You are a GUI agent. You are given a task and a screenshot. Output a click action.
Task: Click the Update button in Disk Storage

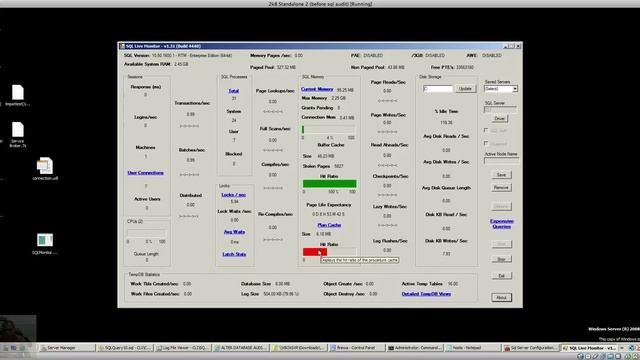click(465, 89)
